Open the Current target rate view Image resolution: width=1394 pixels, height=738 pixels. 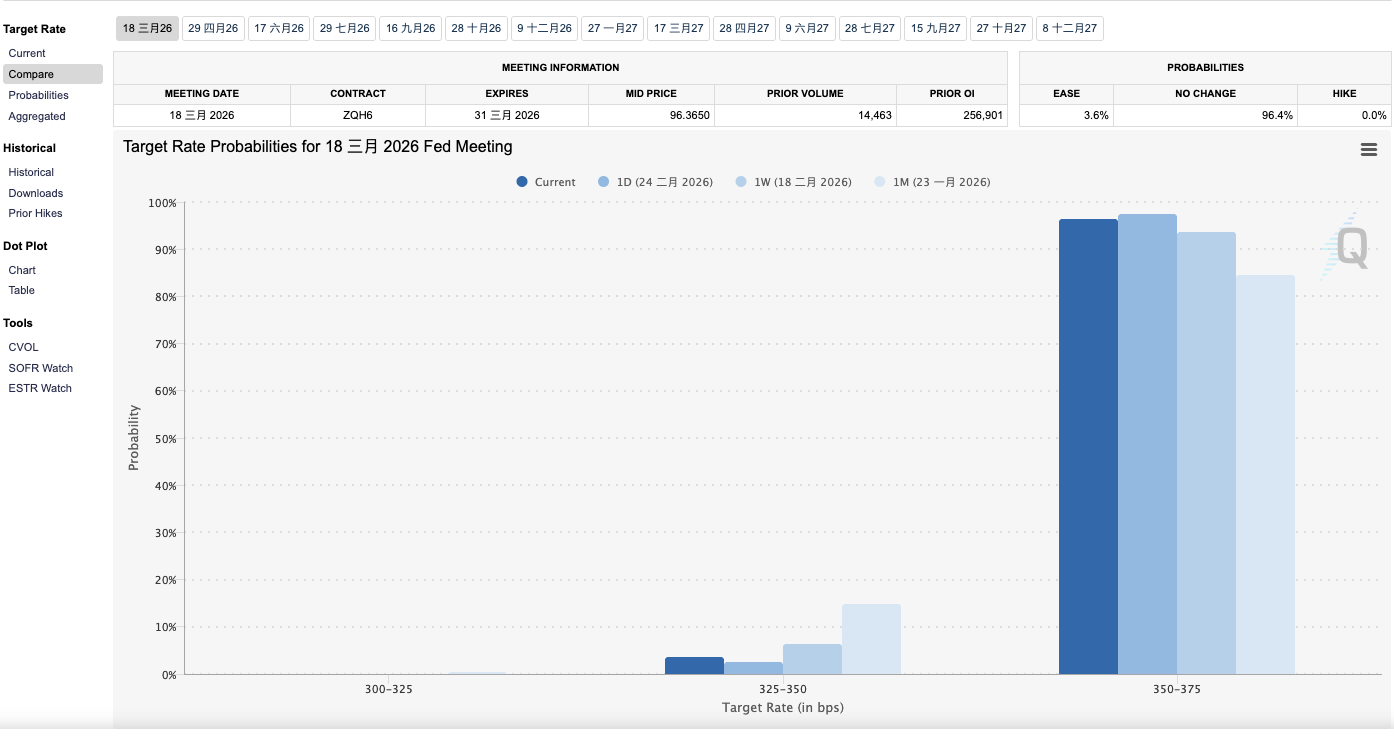[27, 53]
